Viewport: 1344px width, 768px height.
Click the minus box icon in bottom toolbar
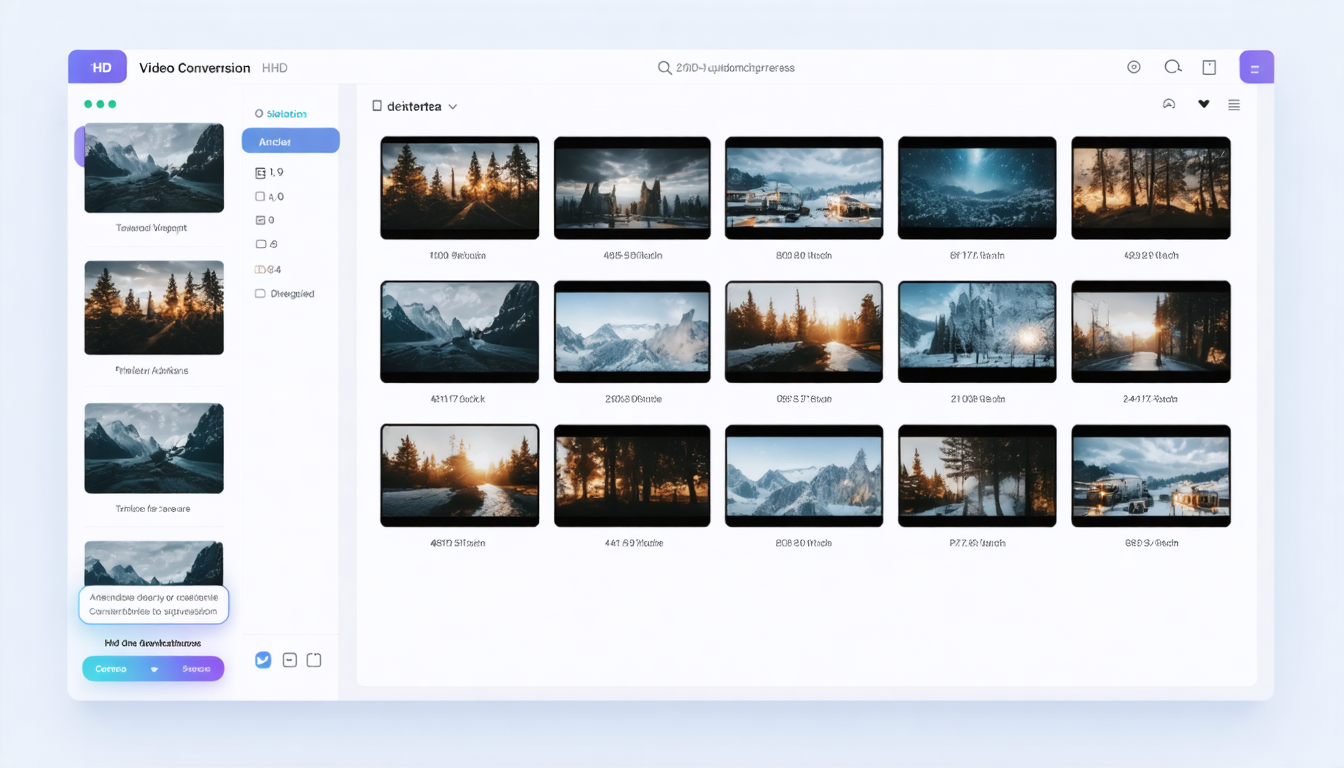pos(289,660)
